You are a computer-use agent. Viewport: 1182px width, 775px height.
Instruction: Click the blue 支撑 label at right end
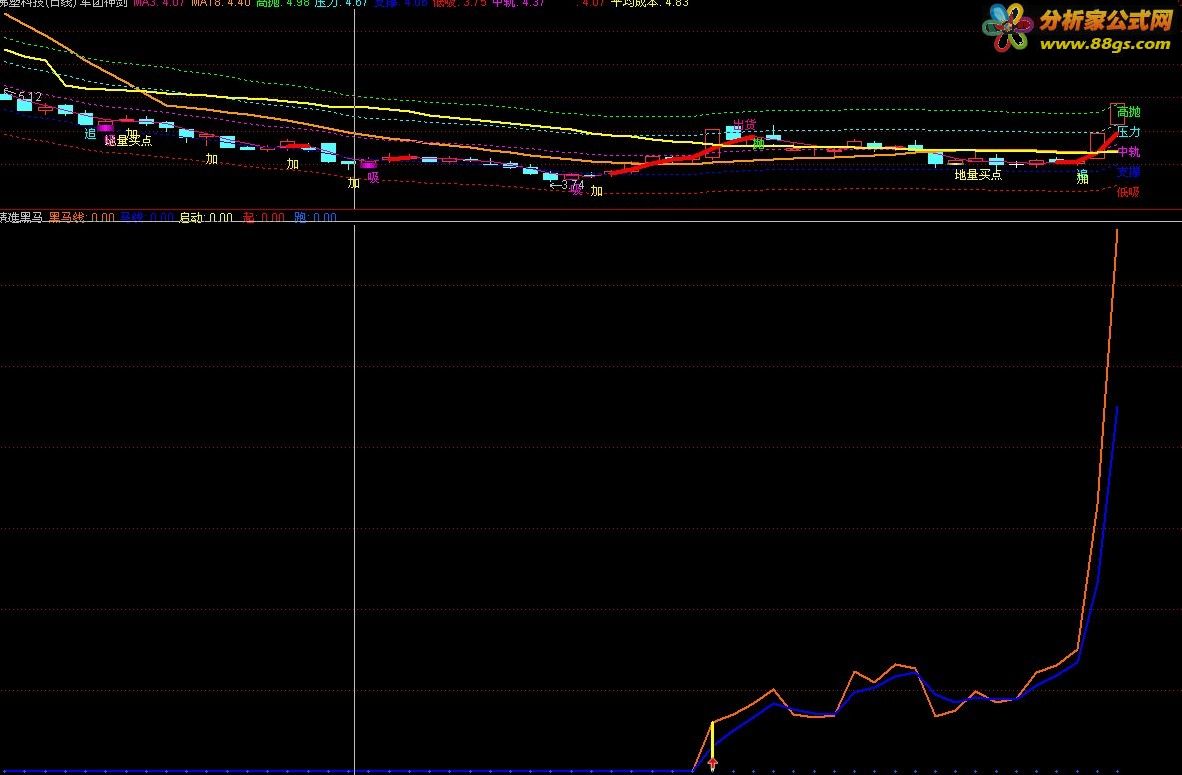[1128, 172]
